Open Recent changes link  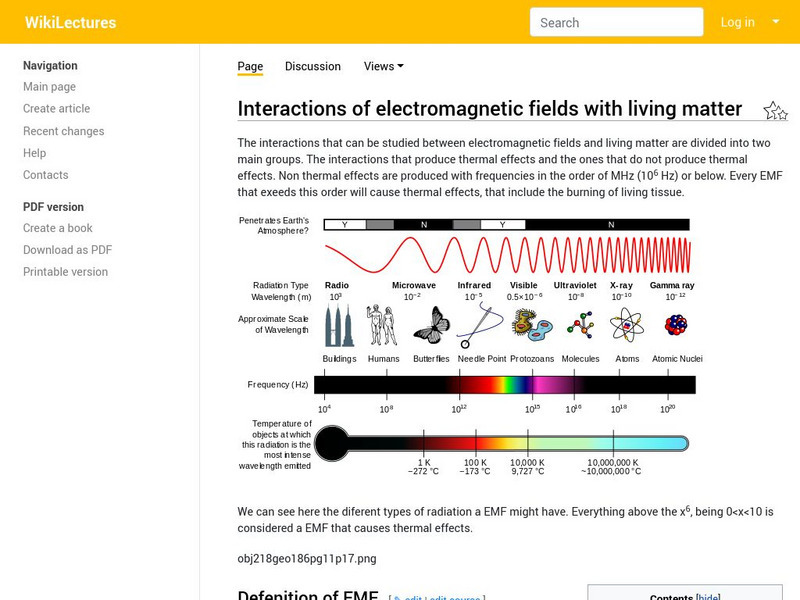point(64,131)
